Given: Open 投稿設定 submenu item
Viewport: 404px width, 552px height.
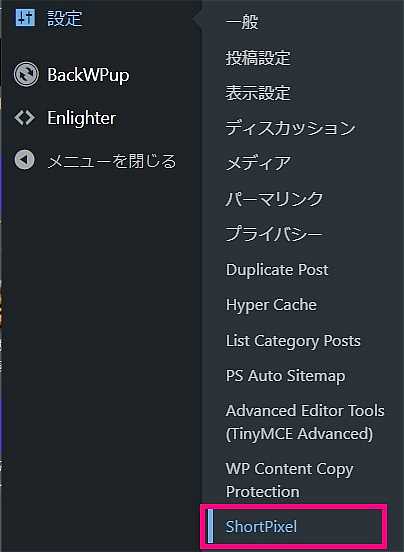Looking at the screenshot, I should 258,58.
